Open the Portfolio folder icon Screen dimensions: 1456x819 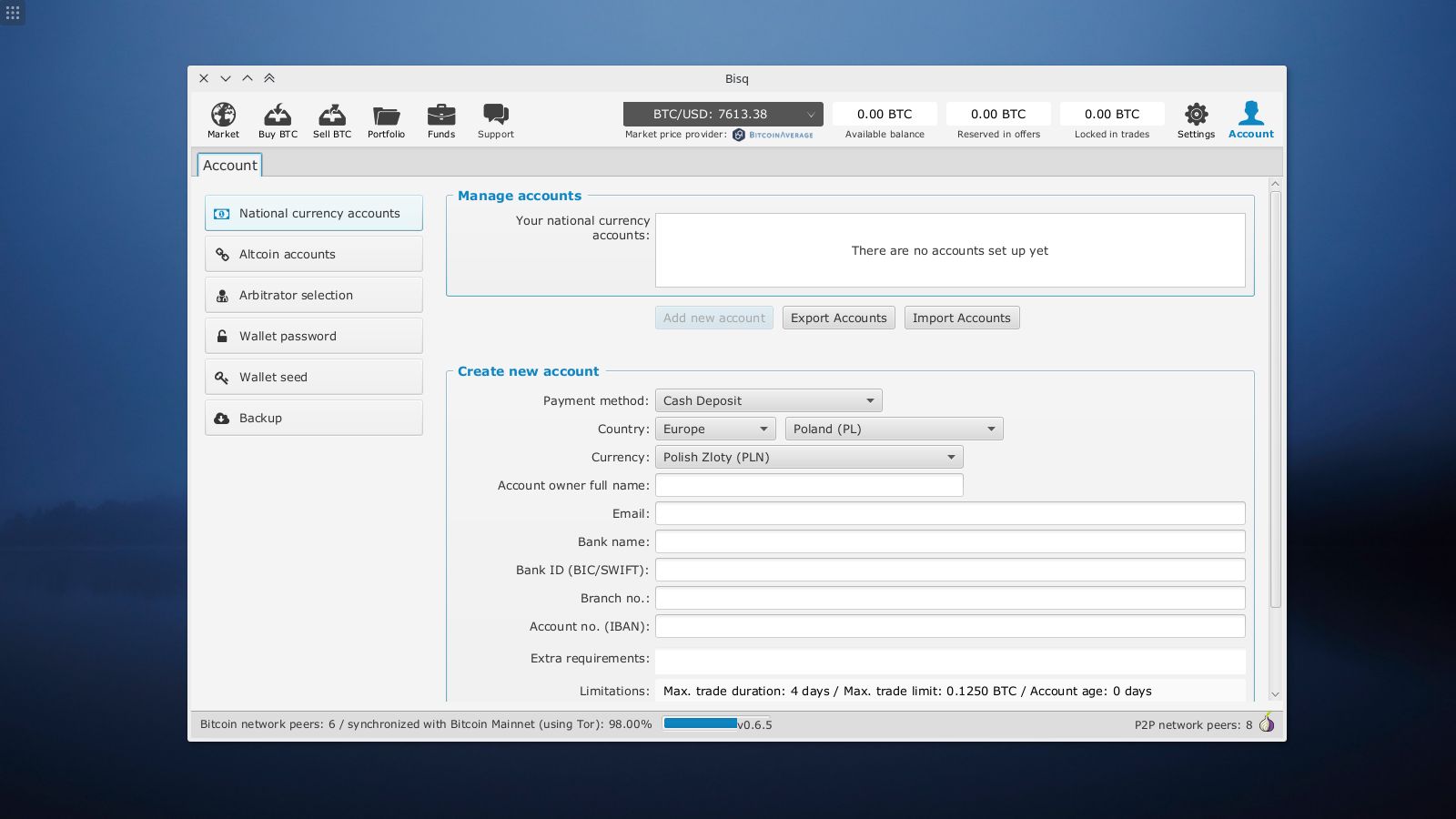(x=386, y=116)
